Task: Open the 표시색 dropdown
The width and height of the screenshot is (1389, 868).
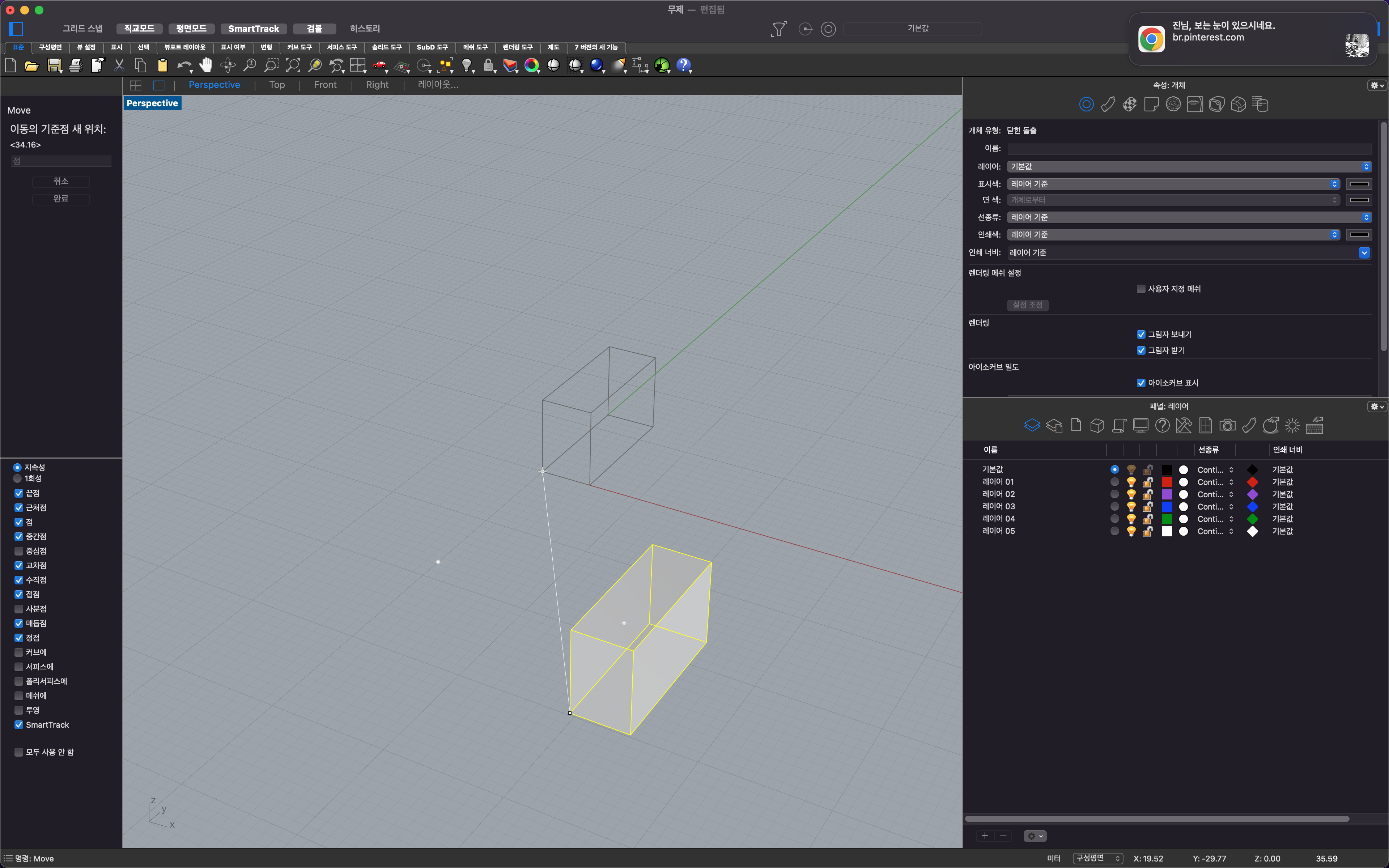Action: coord(1174,184)
